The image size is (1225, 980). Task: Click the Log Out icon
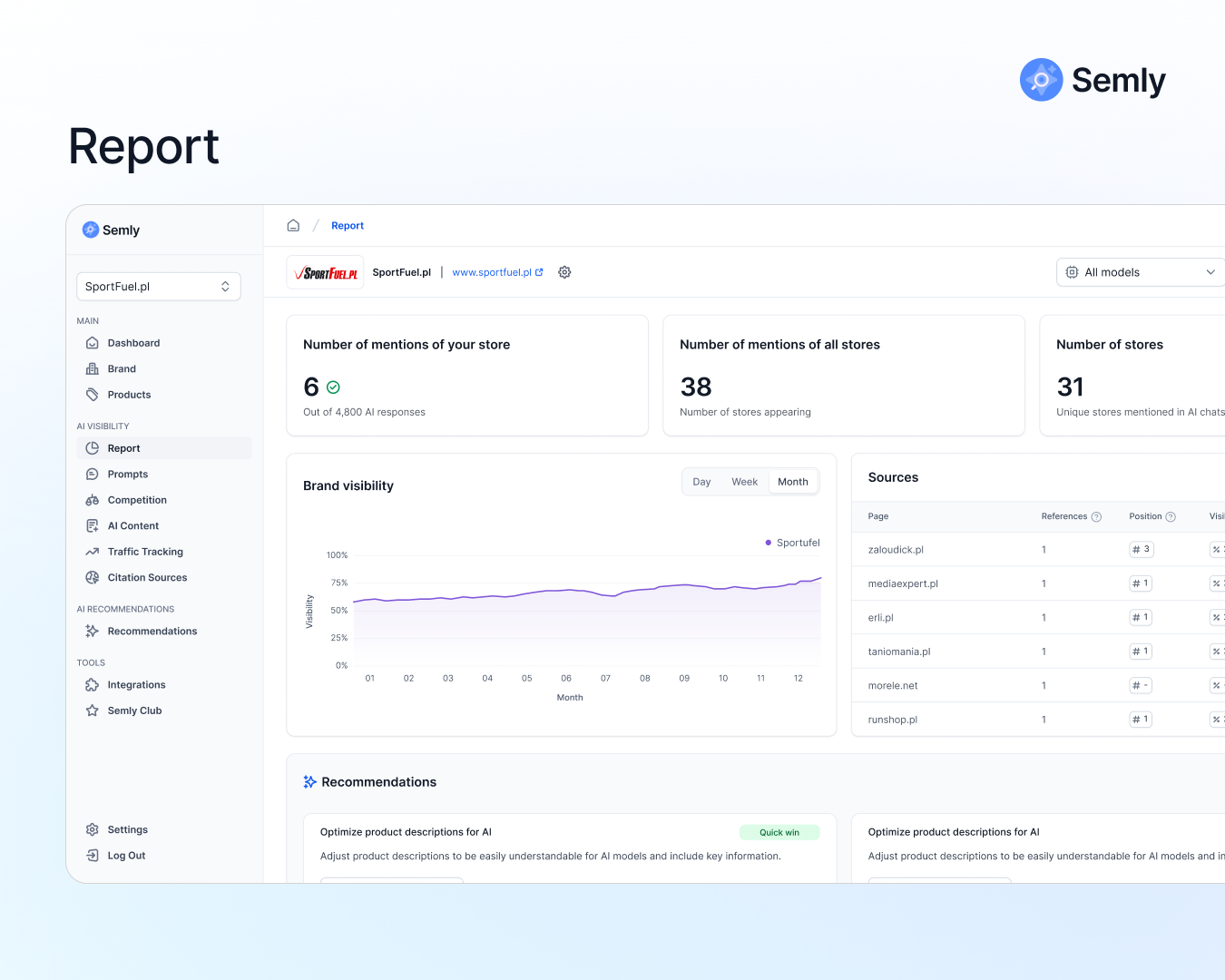[93, 856]
